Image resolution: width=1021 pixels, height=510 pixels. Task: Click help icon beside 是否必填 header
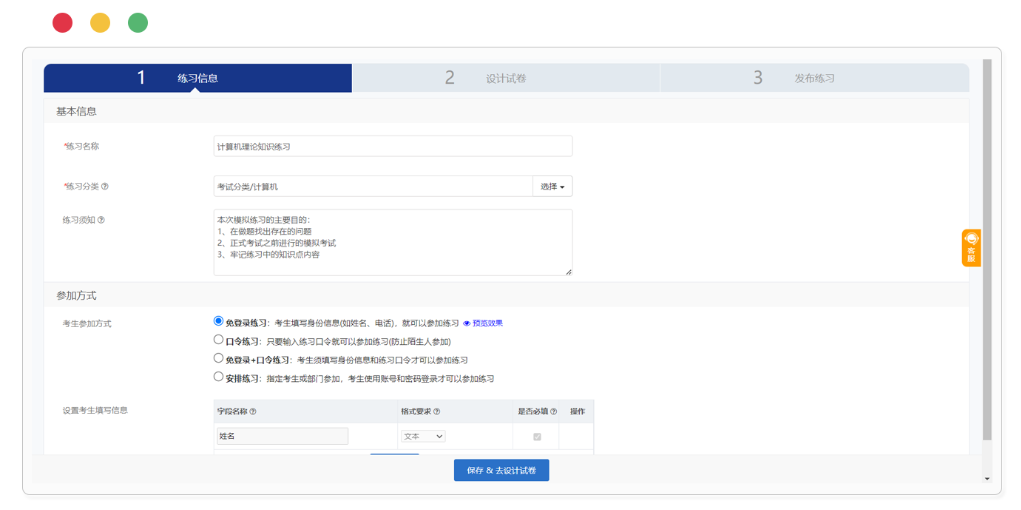tap(554, 411)
